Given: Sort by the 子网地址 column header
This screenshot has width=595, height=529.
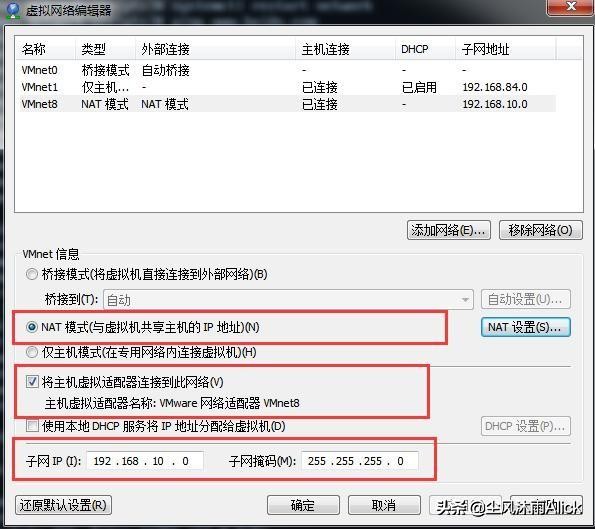Looking at the screenshot, I should coord(506,49).
